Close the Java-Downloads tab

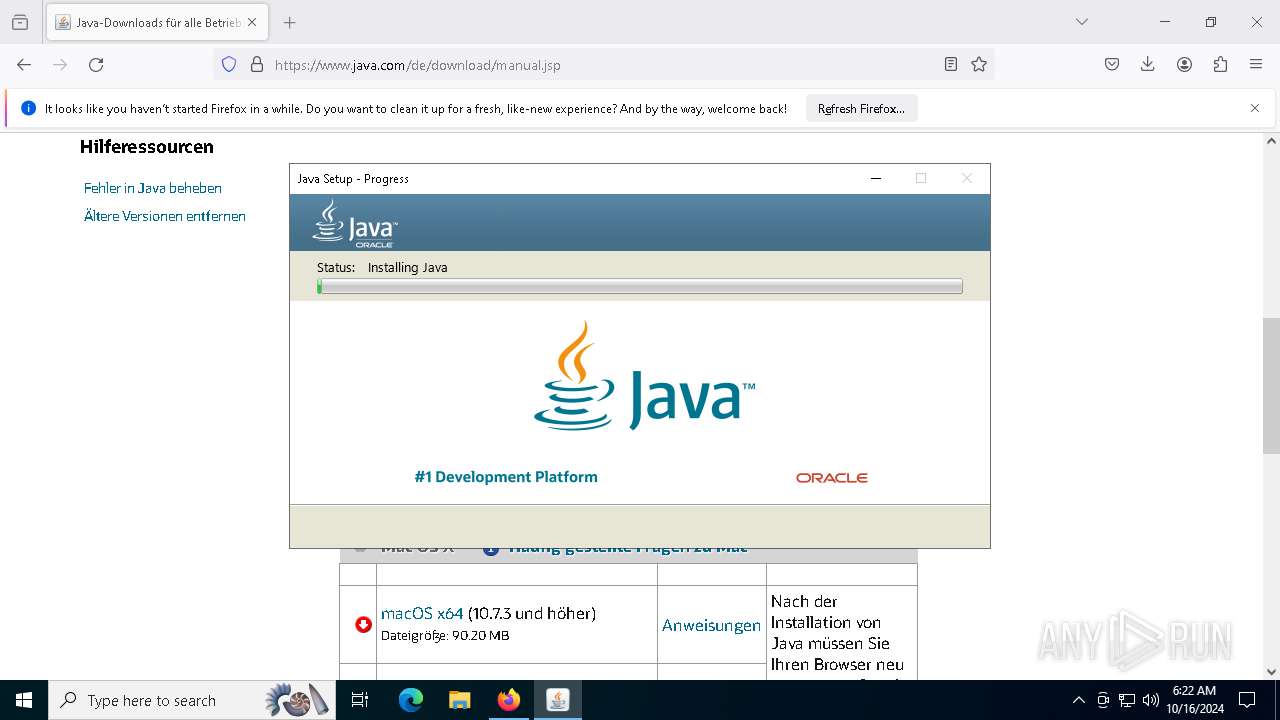tap(252, 22)
